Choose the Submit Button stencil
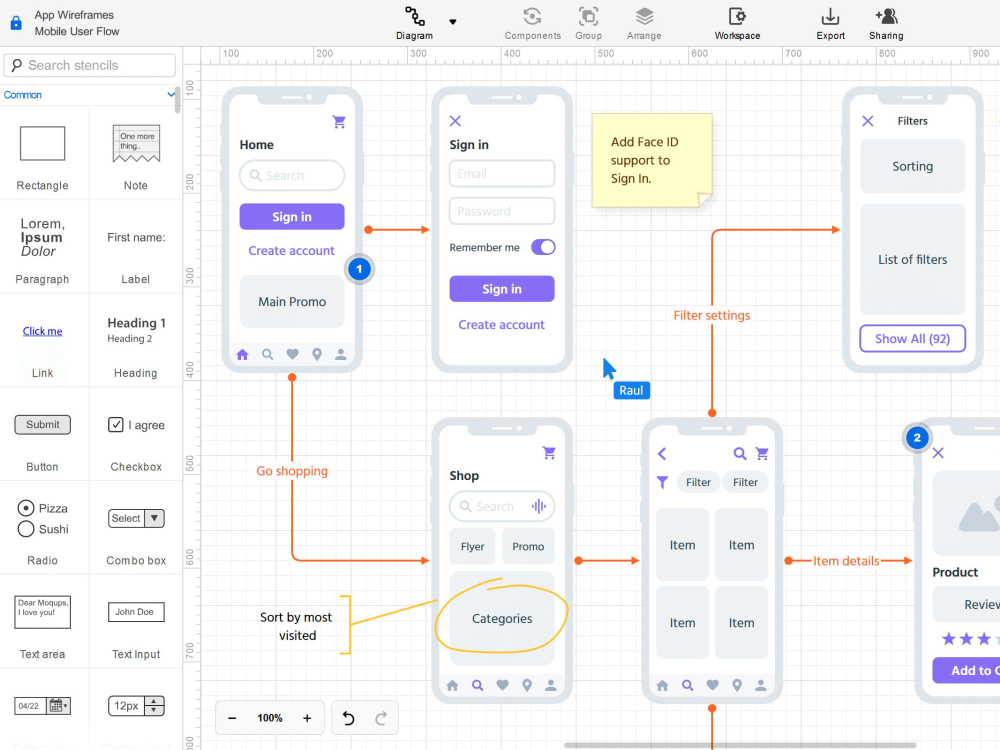Image resolution: width=1000 pixels, height=750 pixels. coord(42,425)
